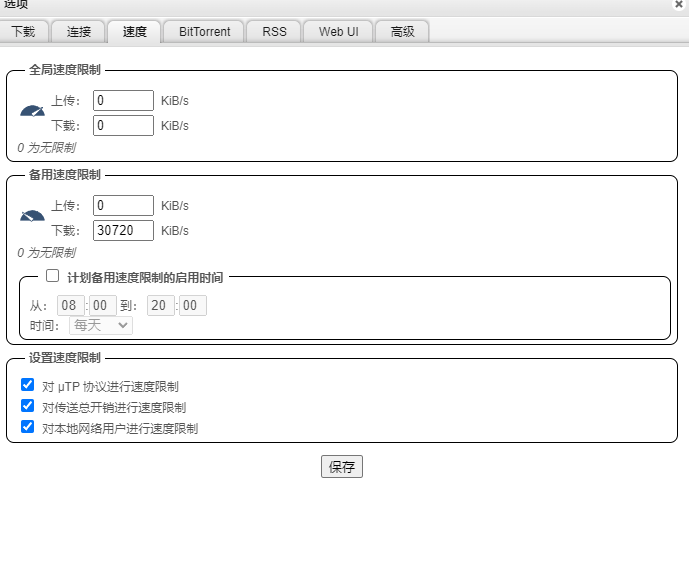This screenshot has width=689, height=573.
Task: Click the 设置速度限制 section title
Action: (65, 358)
